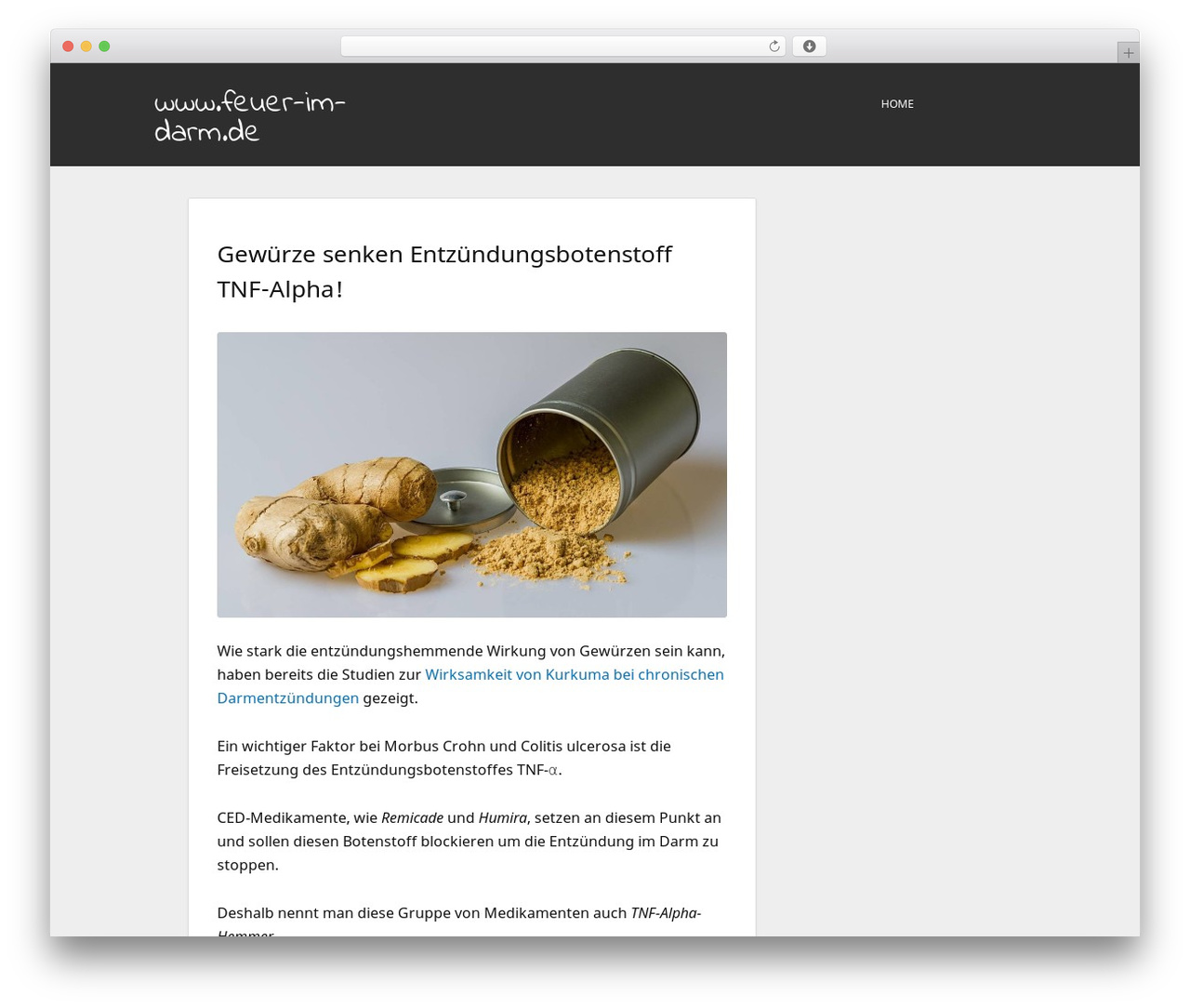Screen dimensions: 1190x1008
Task: Click the italic word Humira
Action: point(503,817)
